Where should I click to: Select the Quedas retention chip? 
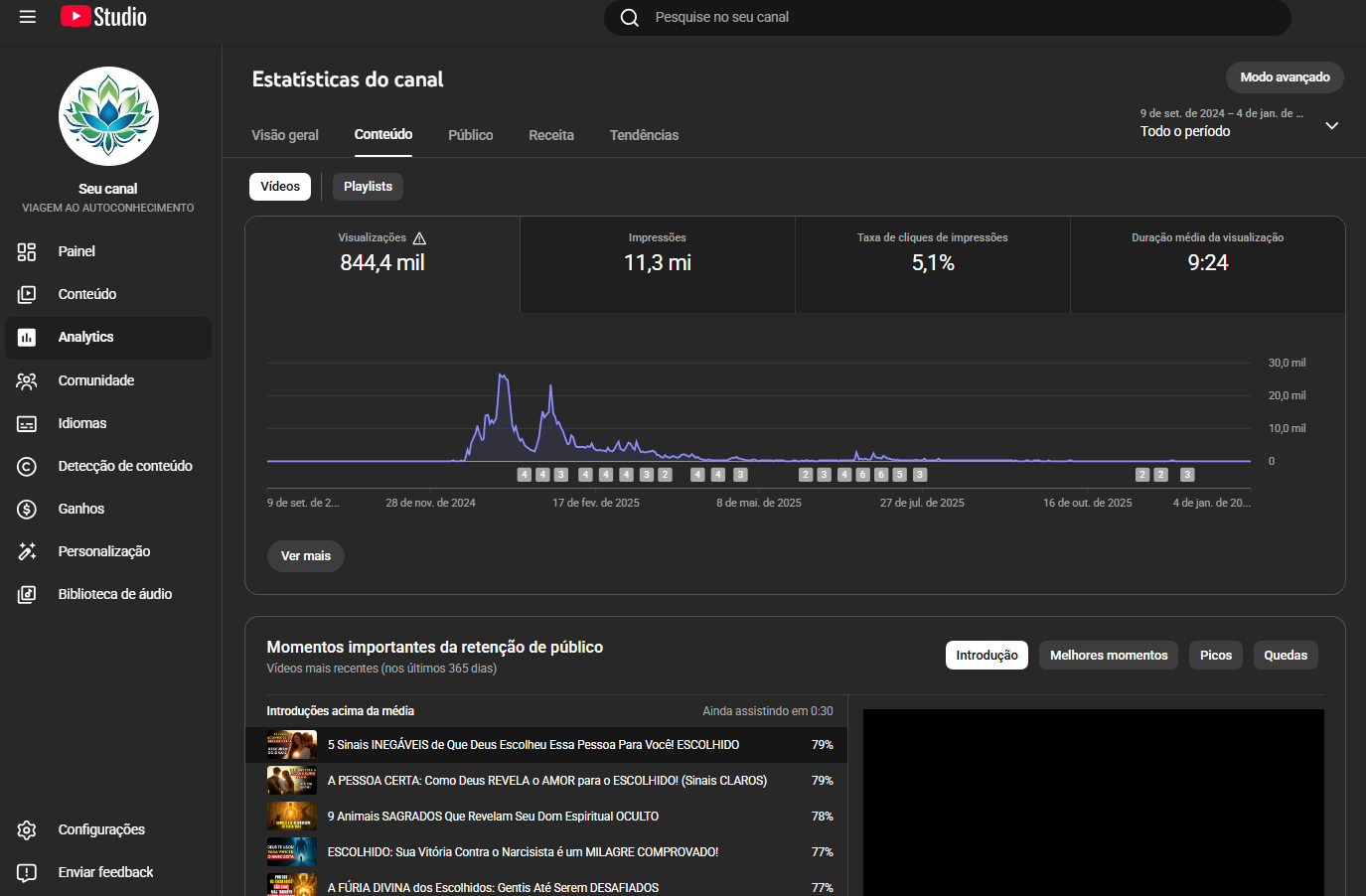click(x=1286, y=656)
